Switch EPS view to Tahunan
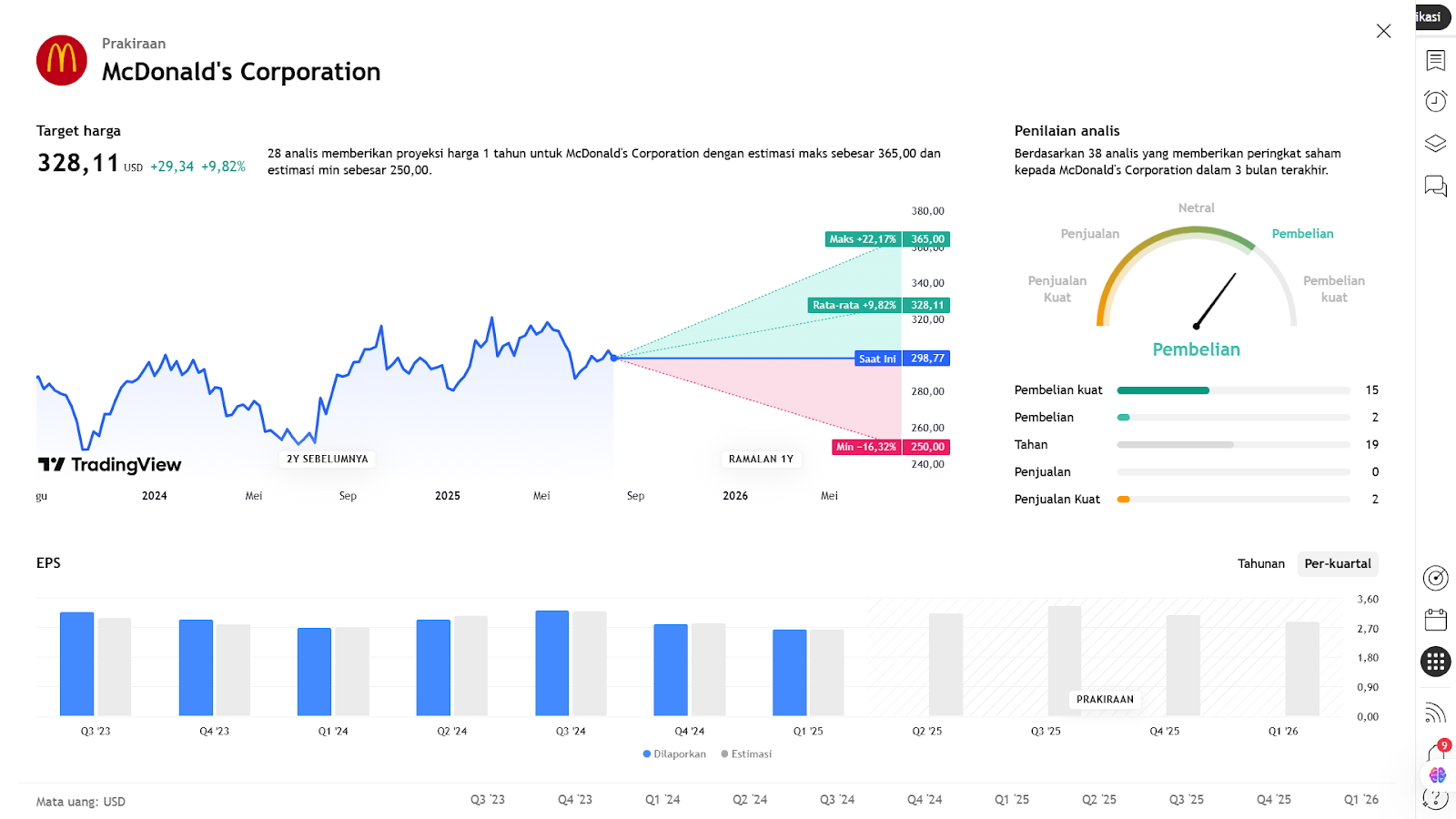 (1260, 564)
